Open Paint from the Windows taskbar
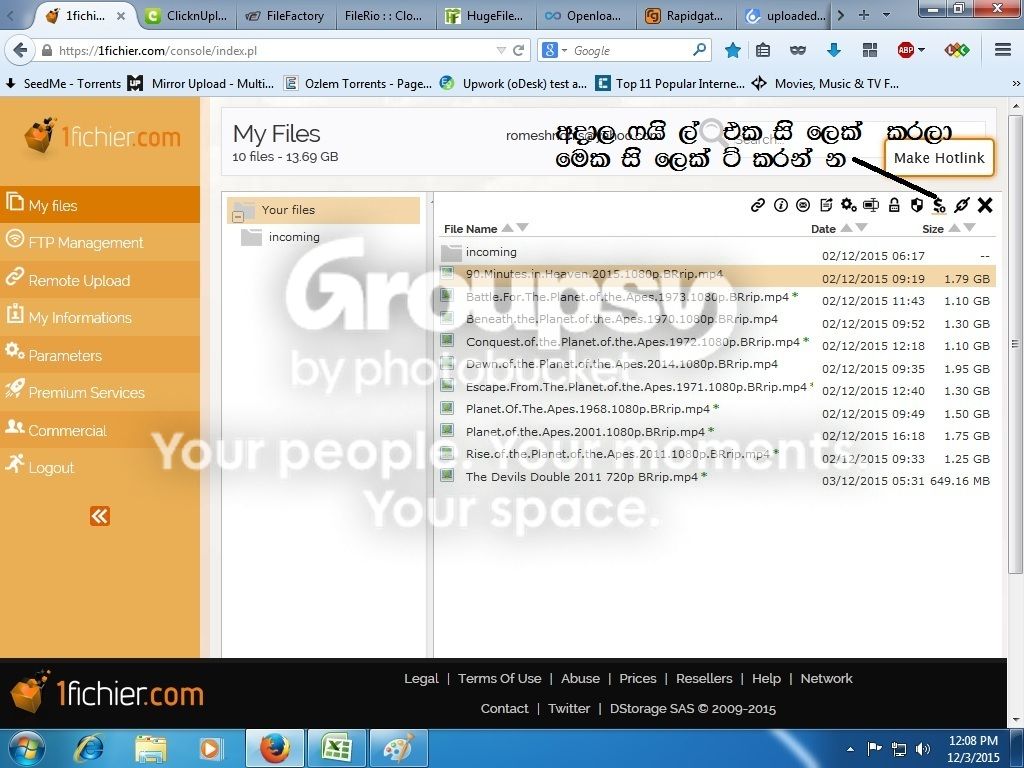1024x768 pixels. pos(398,748)
